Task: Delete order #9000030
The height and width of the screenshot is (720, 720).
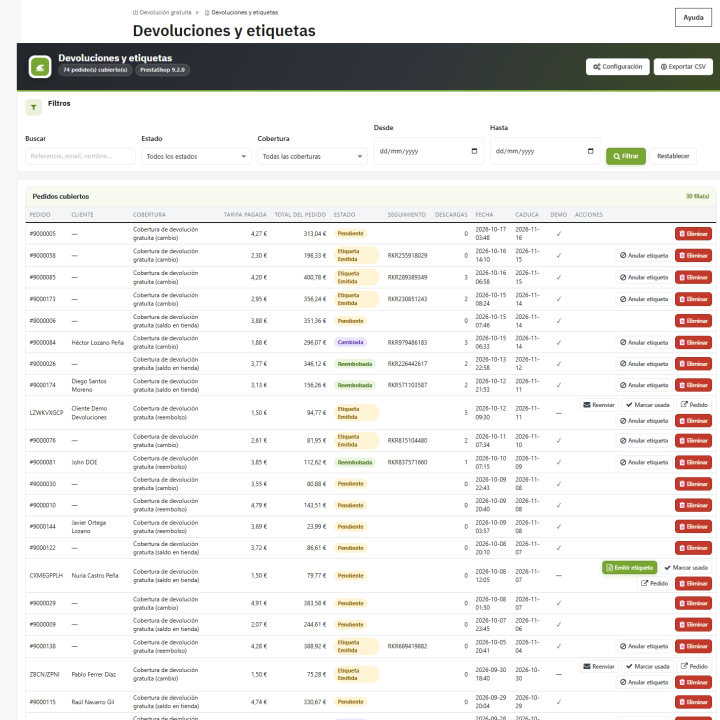Action: pos(693,484)
